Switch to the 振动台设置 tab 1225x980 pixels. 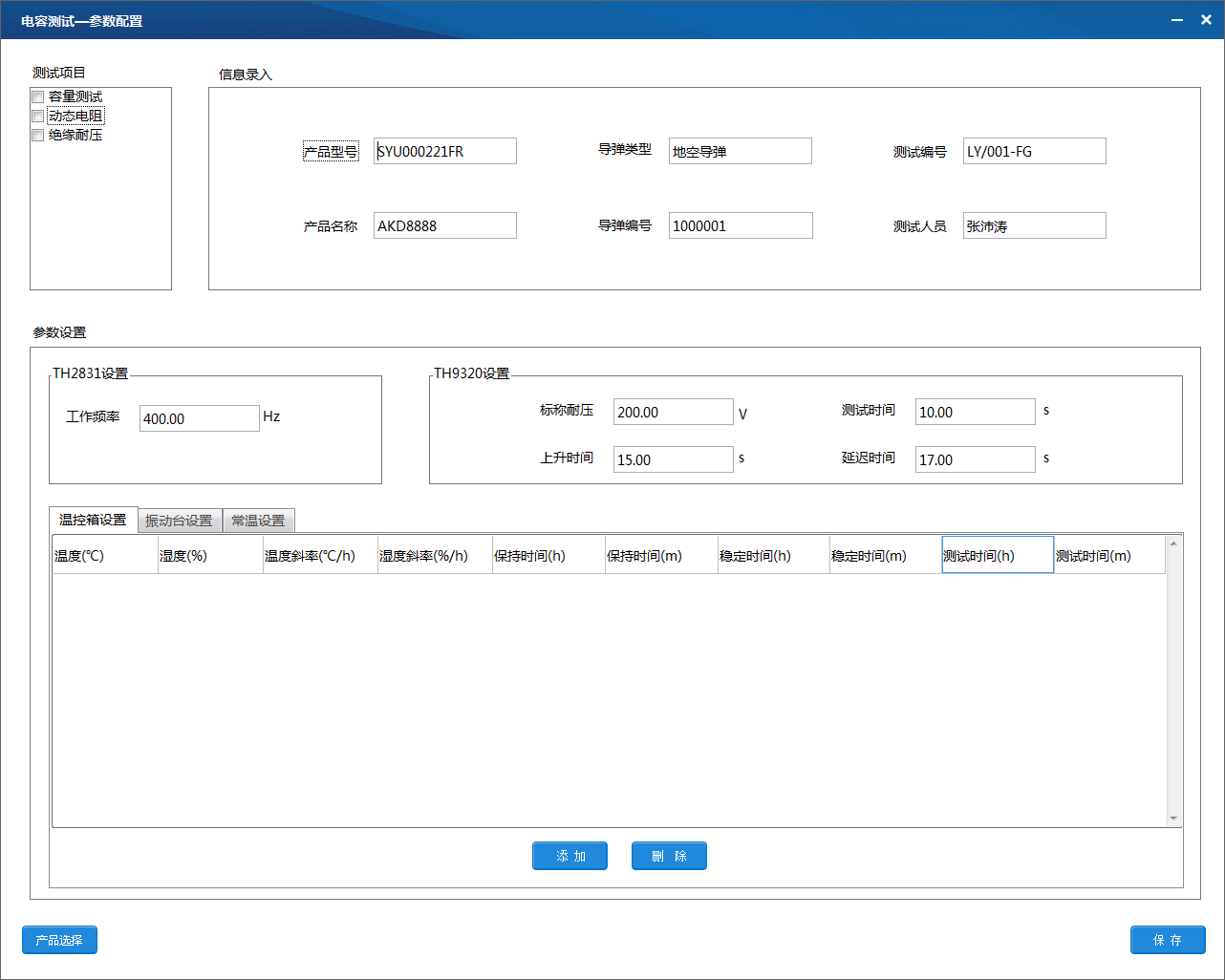pos(179,521)
